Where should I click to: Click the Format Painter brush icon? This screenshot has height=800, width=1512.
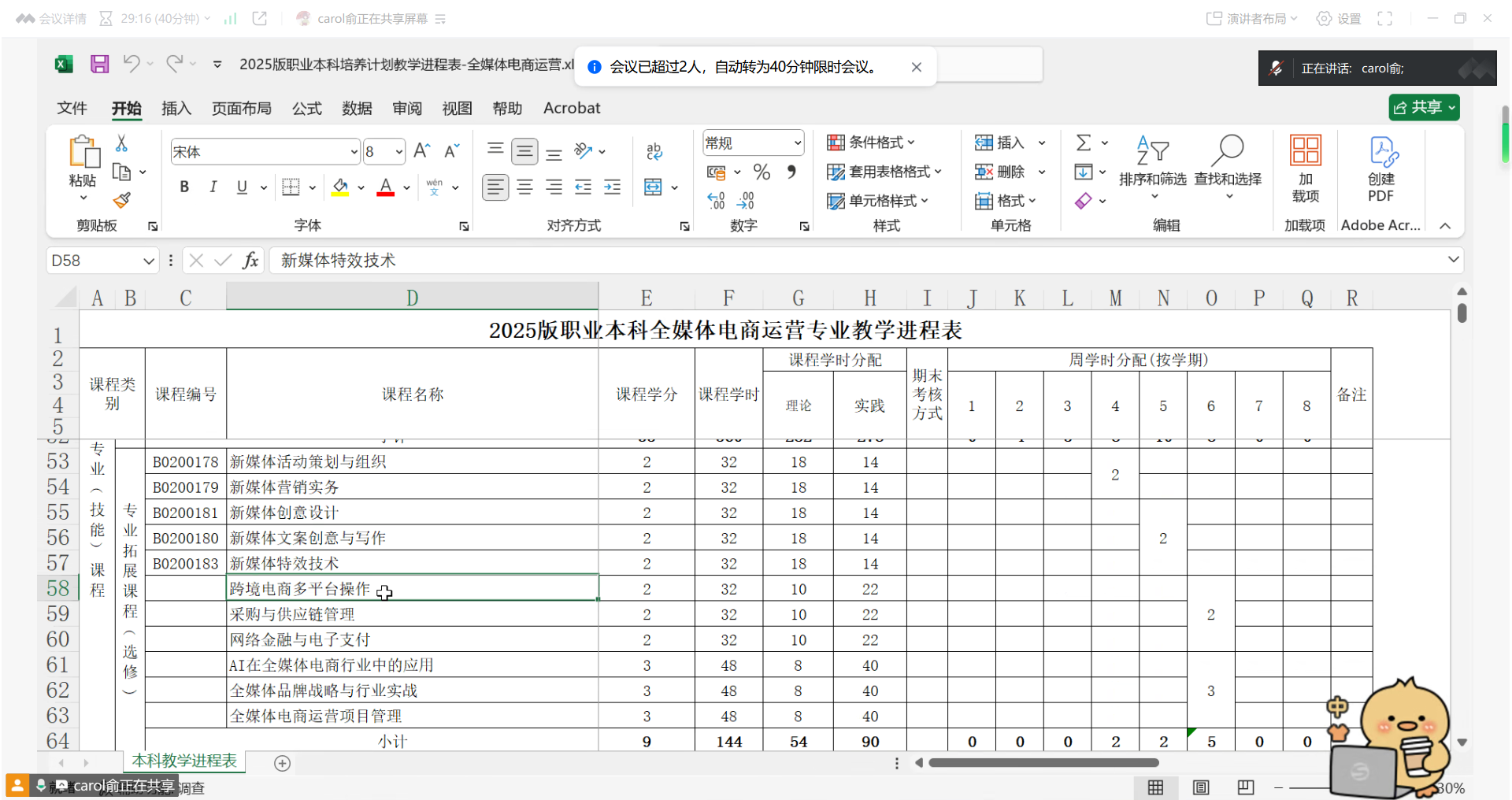pyautogui.click(x=121, y=201)
